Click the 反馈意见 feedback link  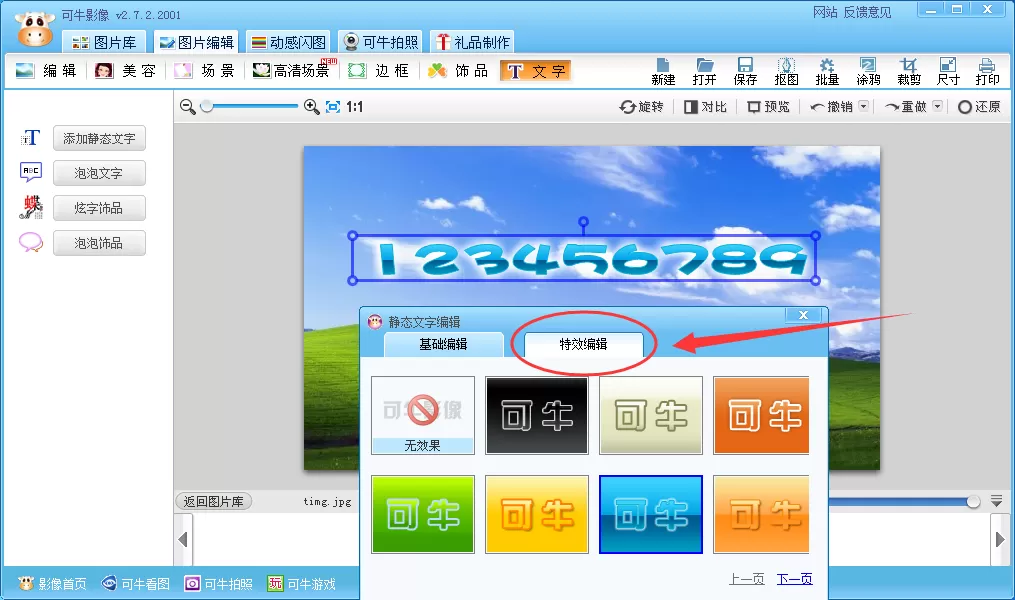tap(867, 12)
